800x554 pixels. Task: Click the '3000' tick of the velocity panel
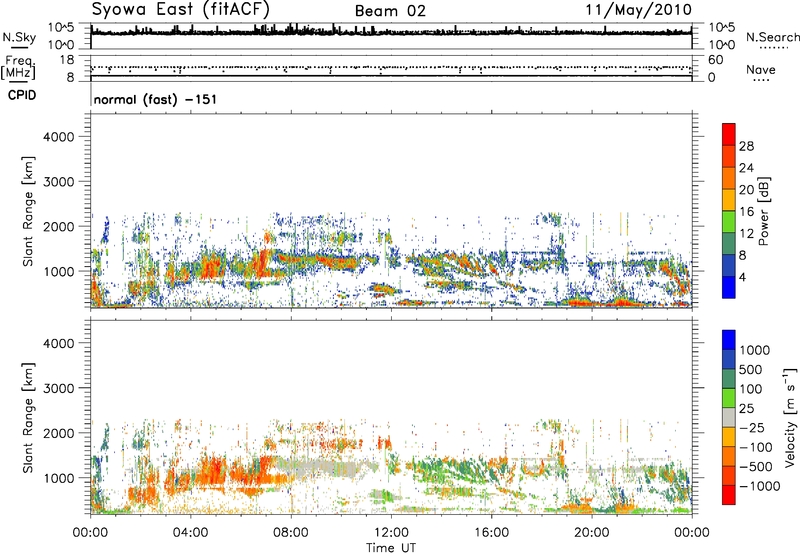pyautogui.click(x=58, y=388)
